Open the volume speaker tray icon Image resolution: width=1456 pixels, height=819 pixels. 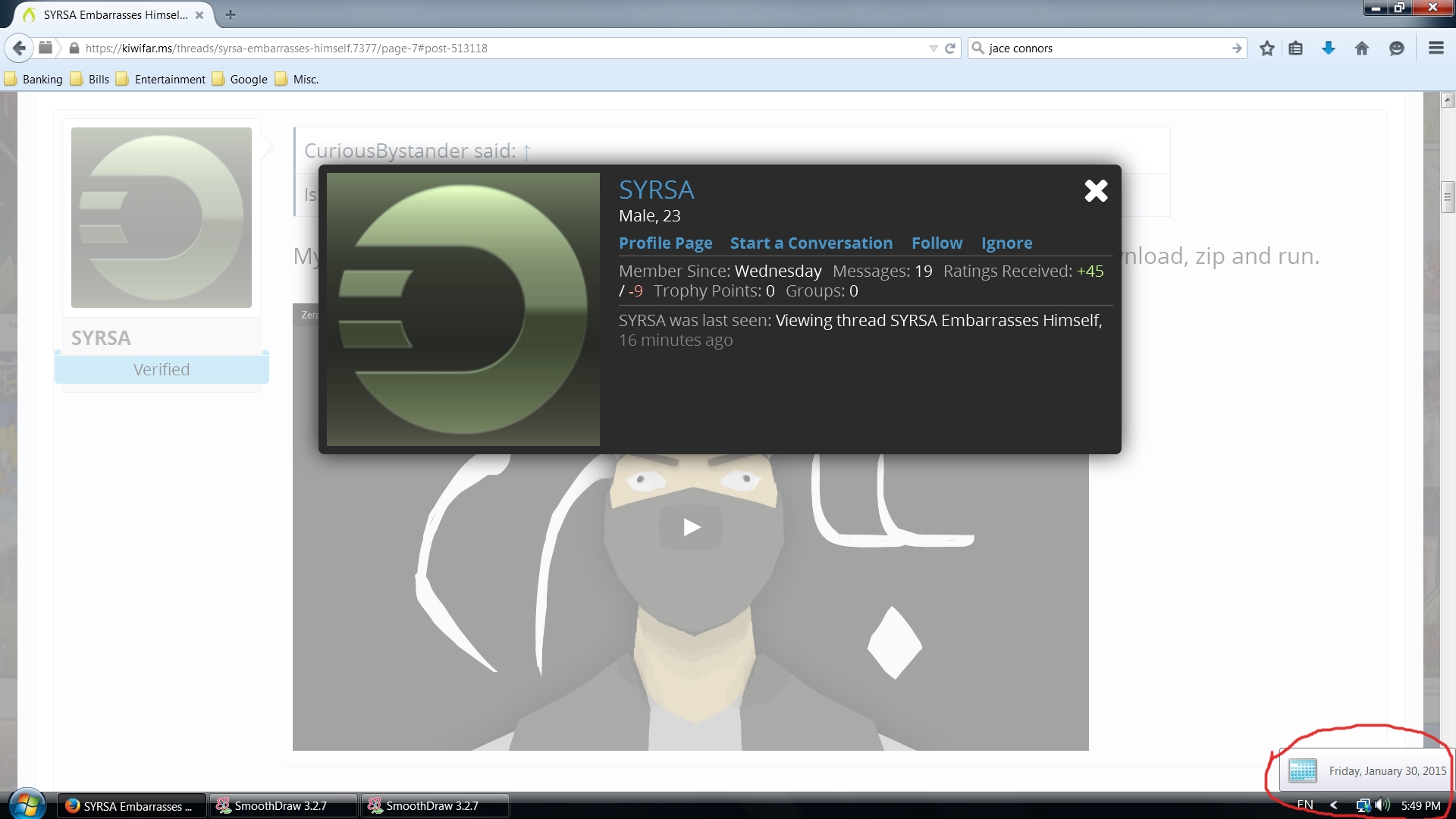click(x=1382, y=805)
